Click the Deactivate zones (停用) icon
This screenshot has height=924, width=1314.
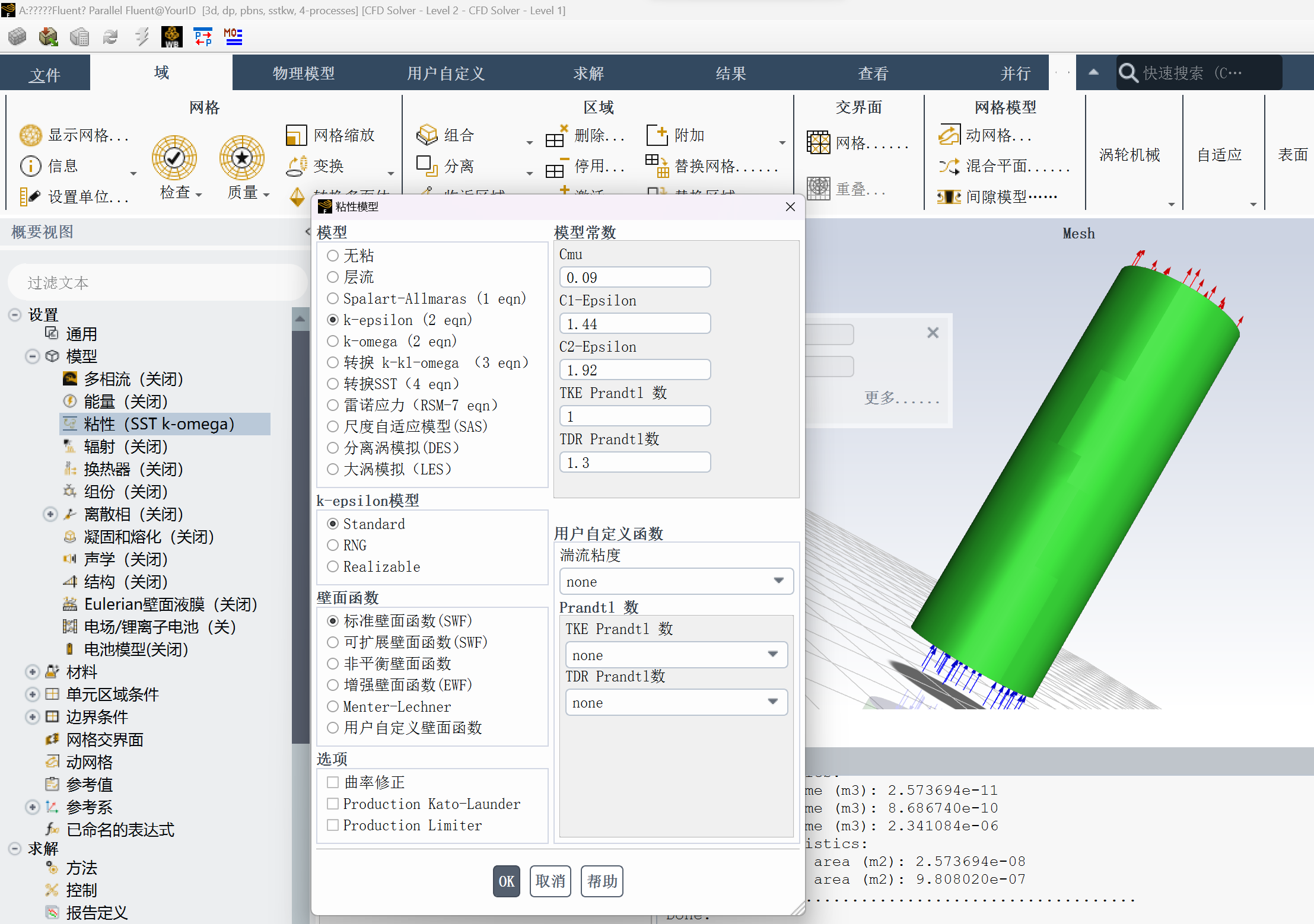pos(556,167)
